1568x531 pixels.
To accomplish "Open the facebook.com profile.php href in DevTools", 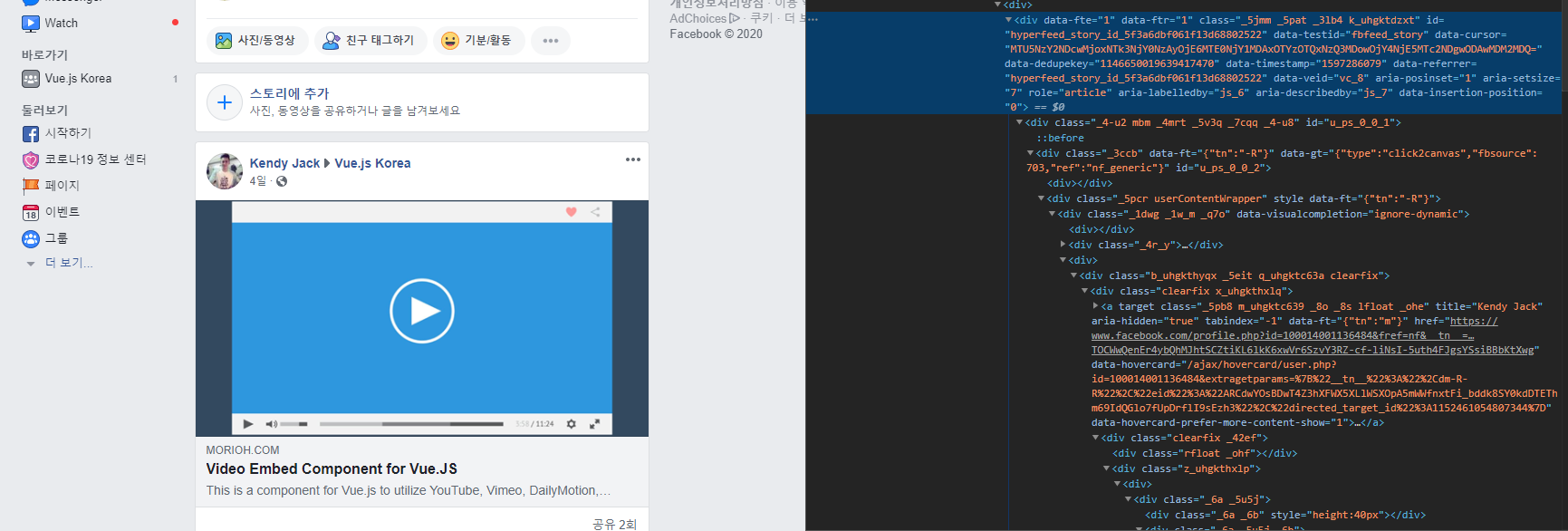I will pos(1313,335).
